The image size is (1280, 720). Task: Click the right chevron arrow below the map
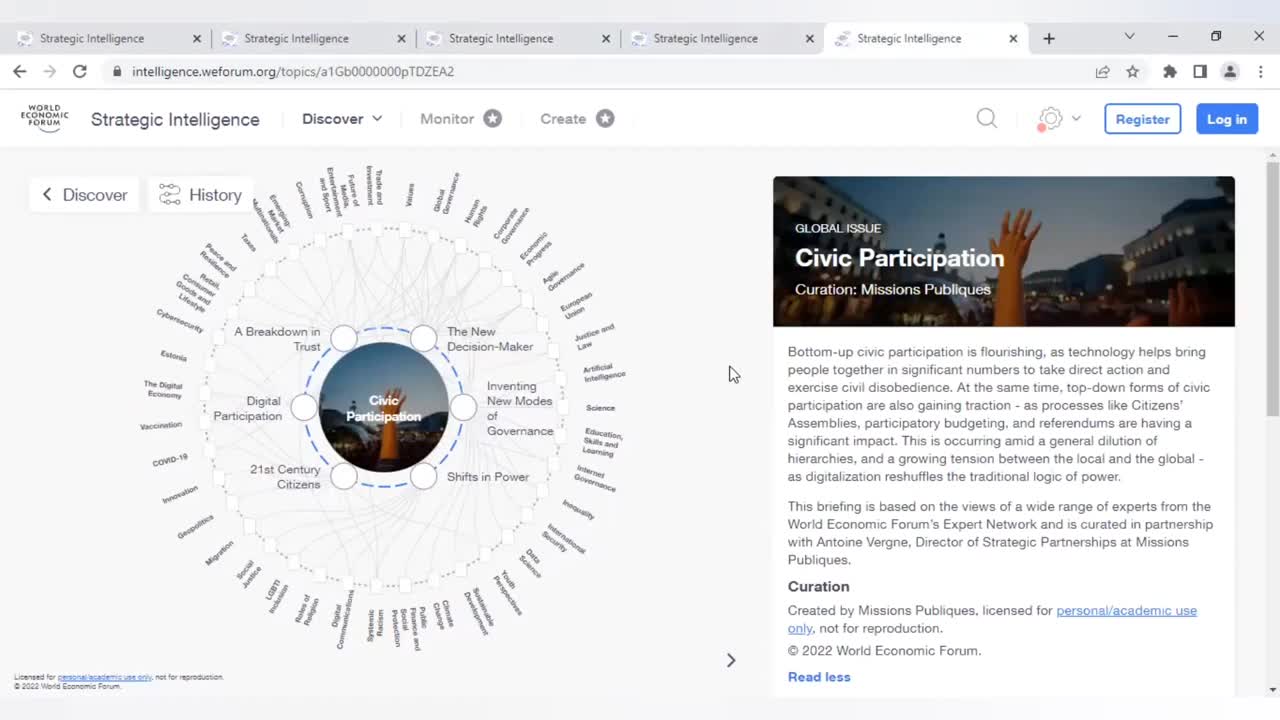coord(731,660)
